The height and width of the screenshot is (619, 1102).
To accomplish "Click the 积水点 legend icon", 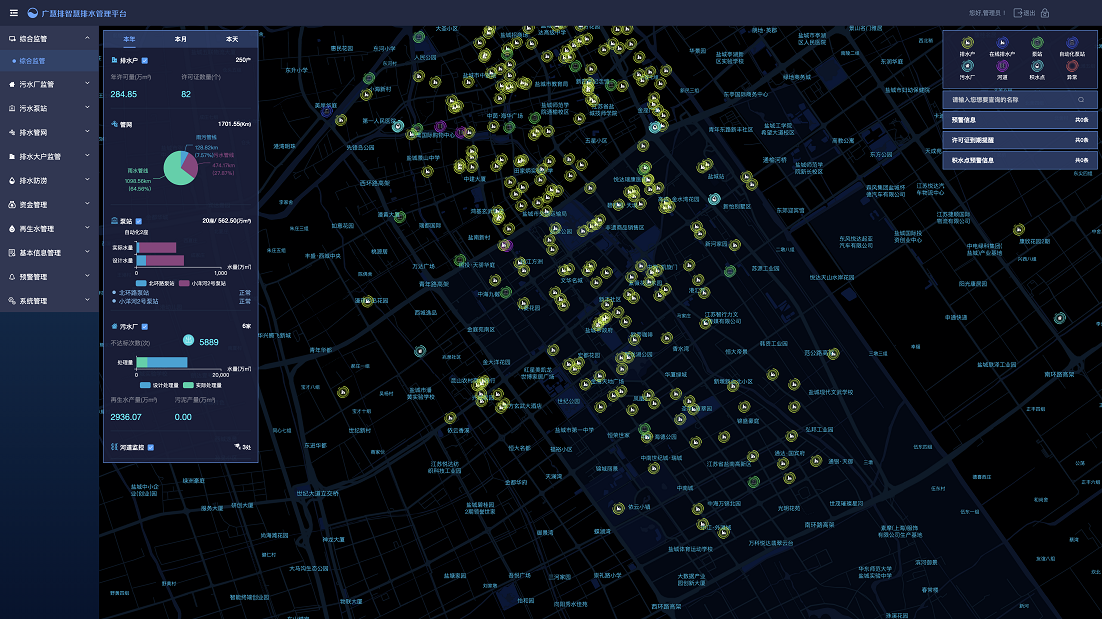I will pos(1037,66).
